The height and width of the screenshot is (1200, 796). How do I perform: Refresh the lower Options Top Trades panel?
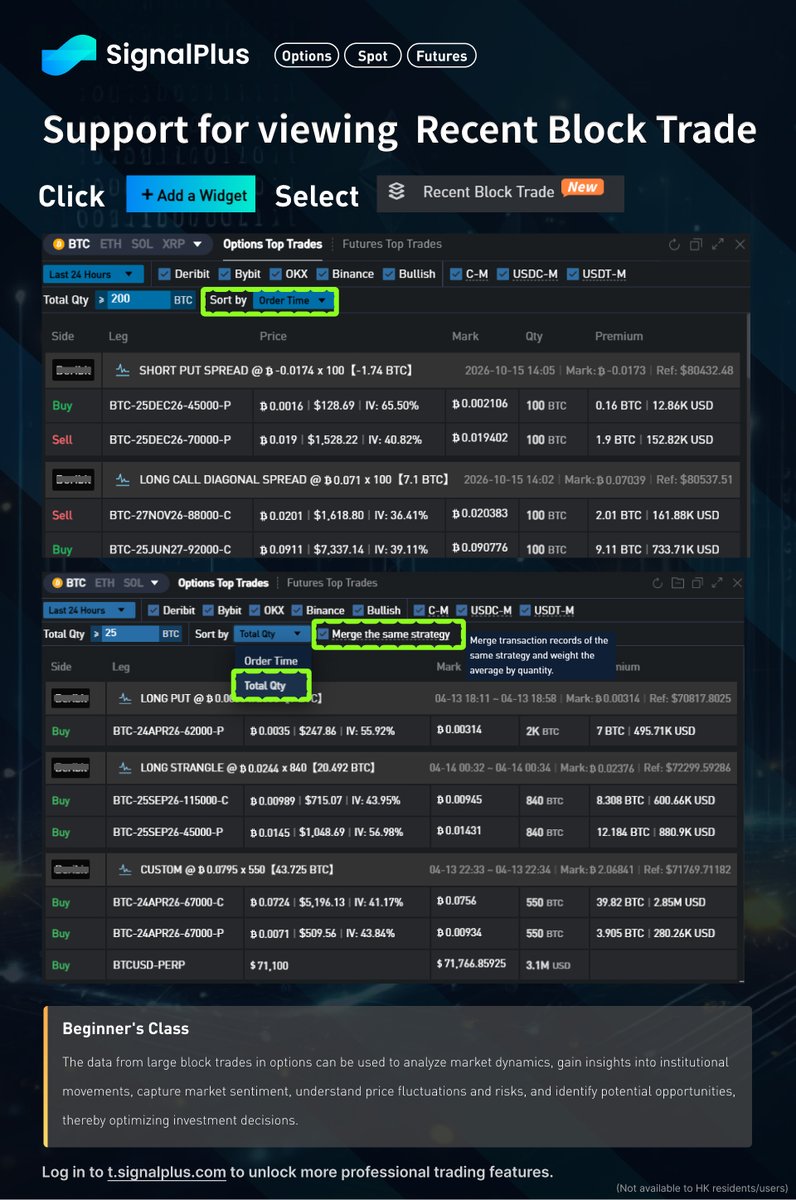pos(657,583)
